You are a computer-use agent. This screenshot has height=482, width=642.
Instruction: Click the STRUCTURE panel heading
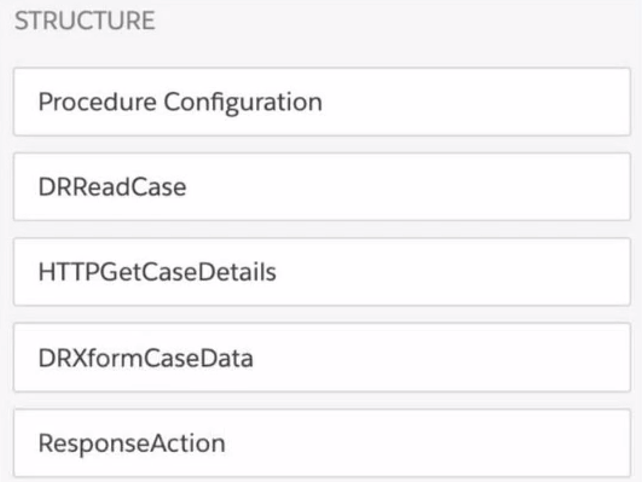(85, 22)
